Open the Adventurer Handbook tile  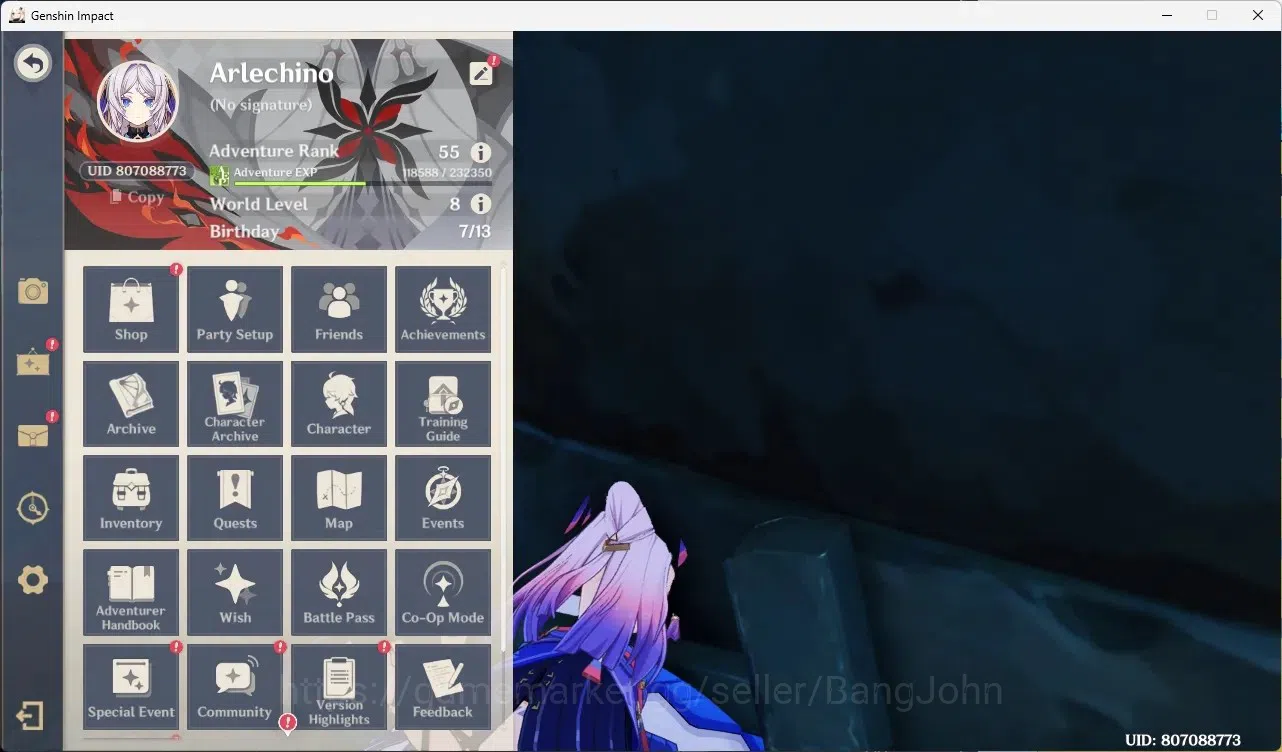tap(131, 592)
